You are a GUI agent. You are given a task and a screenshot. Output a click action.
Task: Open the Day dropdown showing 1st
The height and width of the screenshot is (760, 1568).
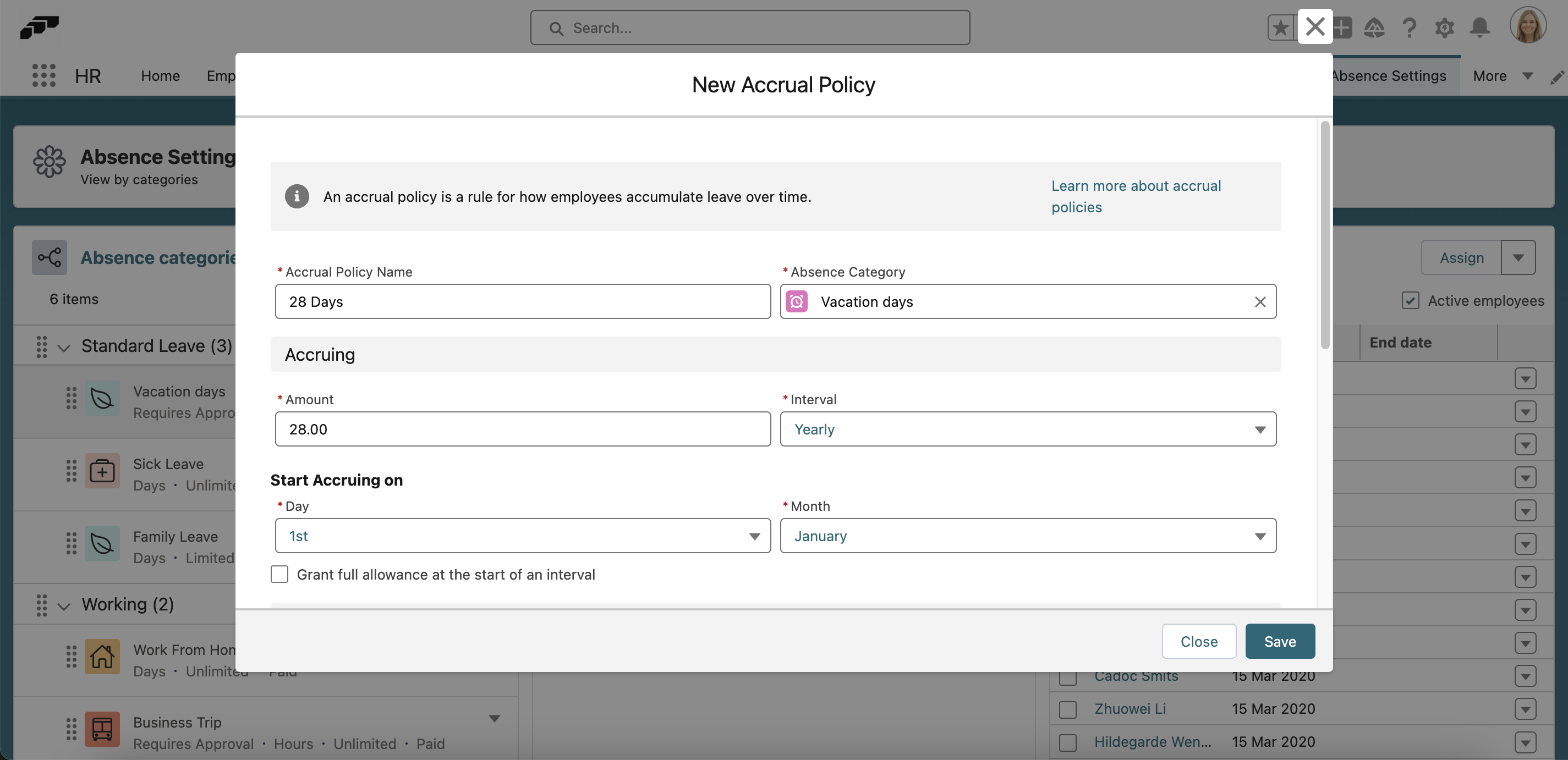click(522, 536)
